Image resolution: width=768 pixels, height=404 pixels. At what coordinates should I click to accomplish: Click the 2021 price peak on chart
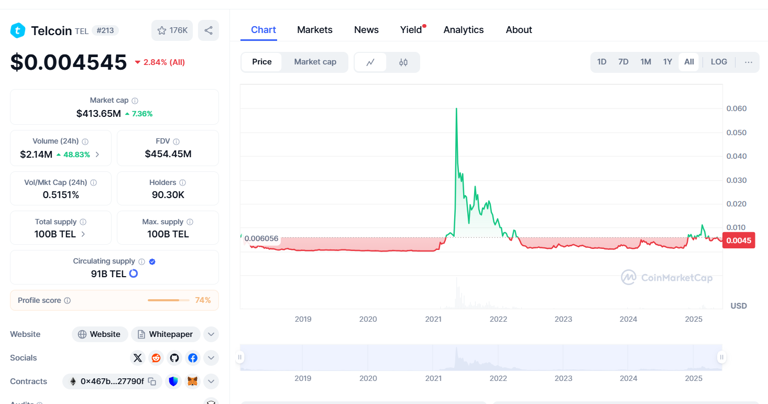tap(456, 109)
